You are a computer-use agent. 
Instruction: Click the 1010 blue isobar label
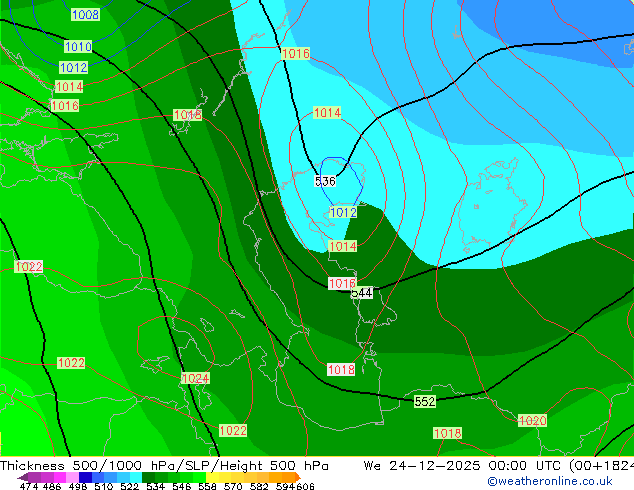(x=78, y=47)
